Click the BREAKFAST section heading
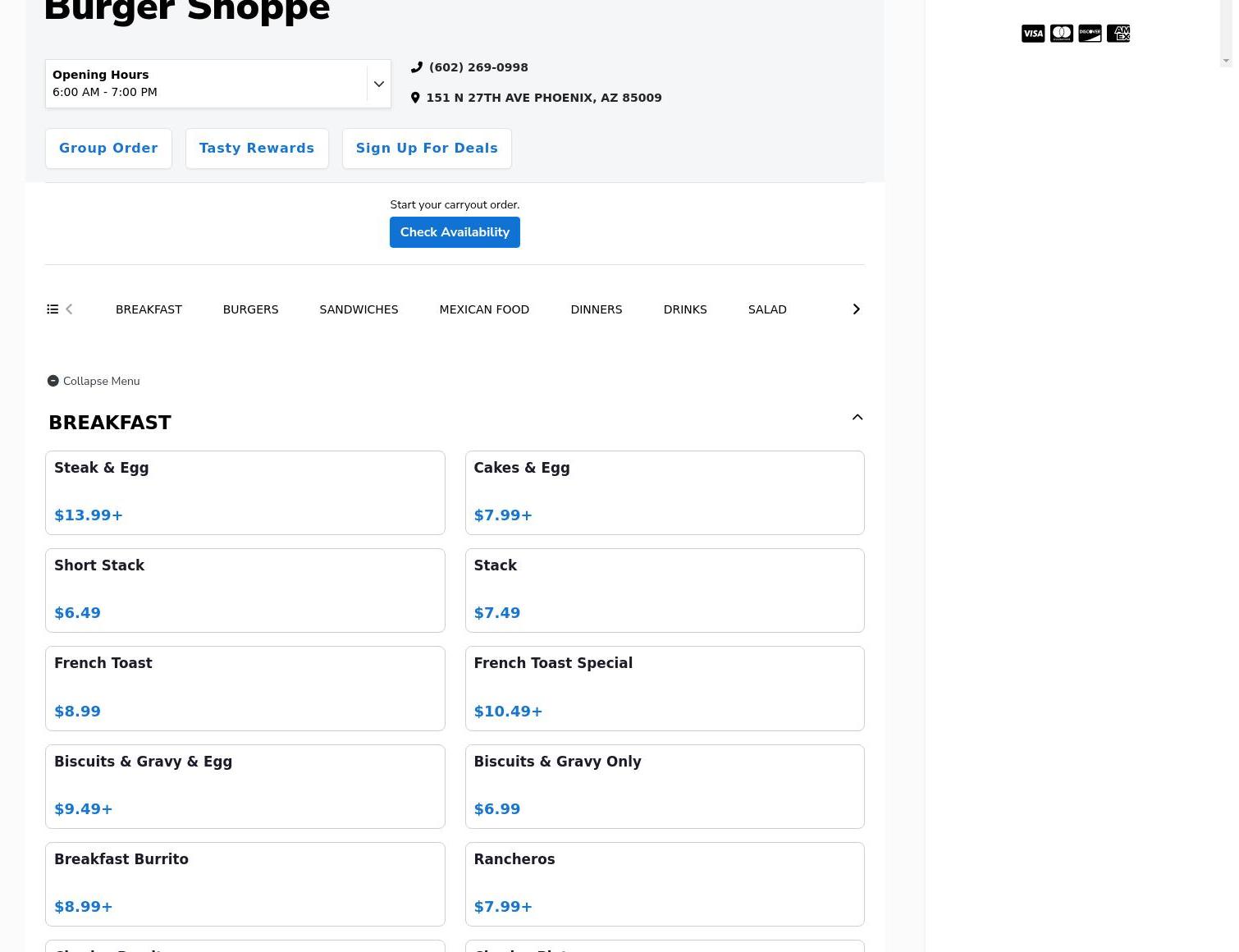1239x952 pixels. click(110, 423)
